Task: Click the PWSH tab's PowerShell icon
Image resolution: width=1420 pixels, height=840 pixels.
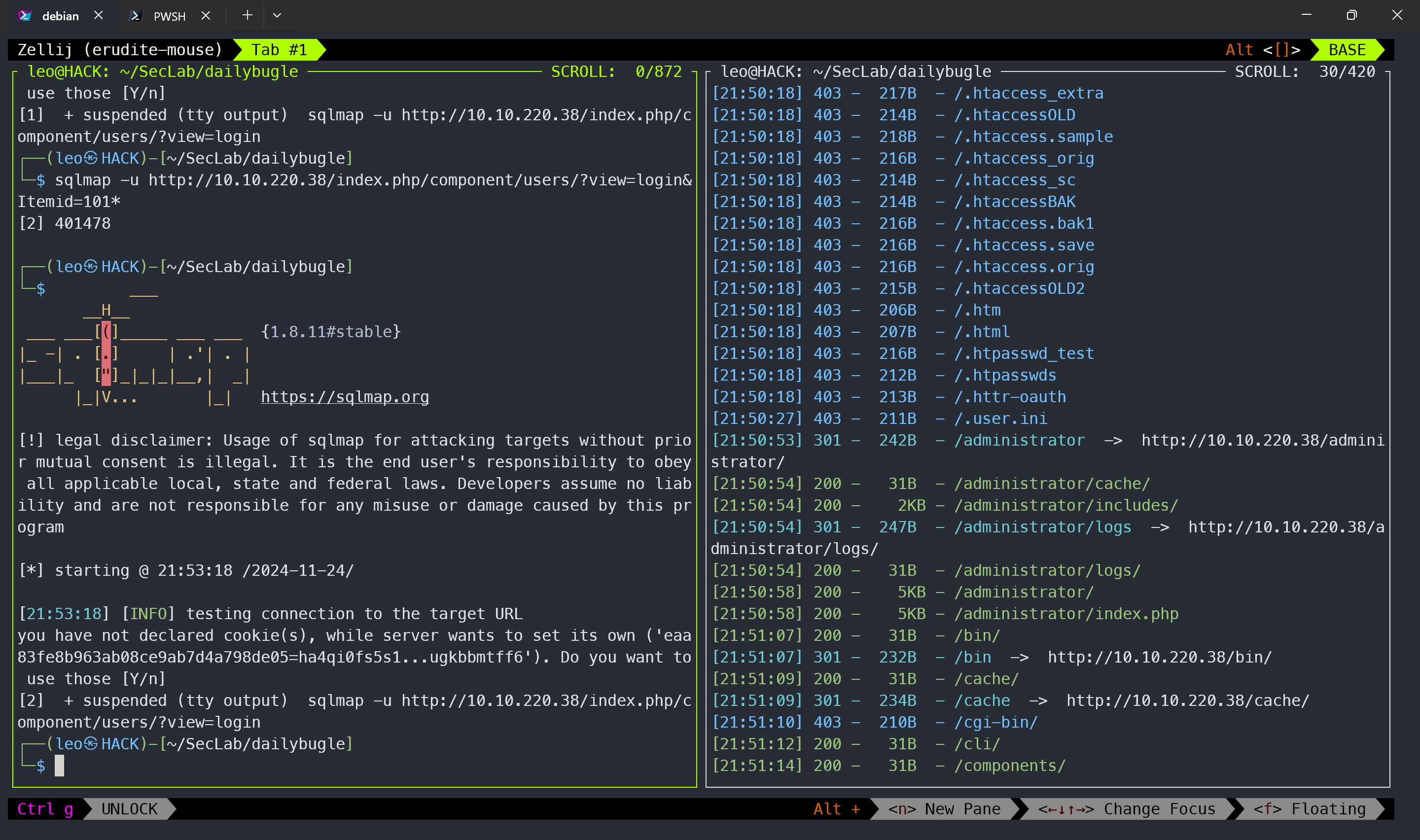Action: point(135,15)
